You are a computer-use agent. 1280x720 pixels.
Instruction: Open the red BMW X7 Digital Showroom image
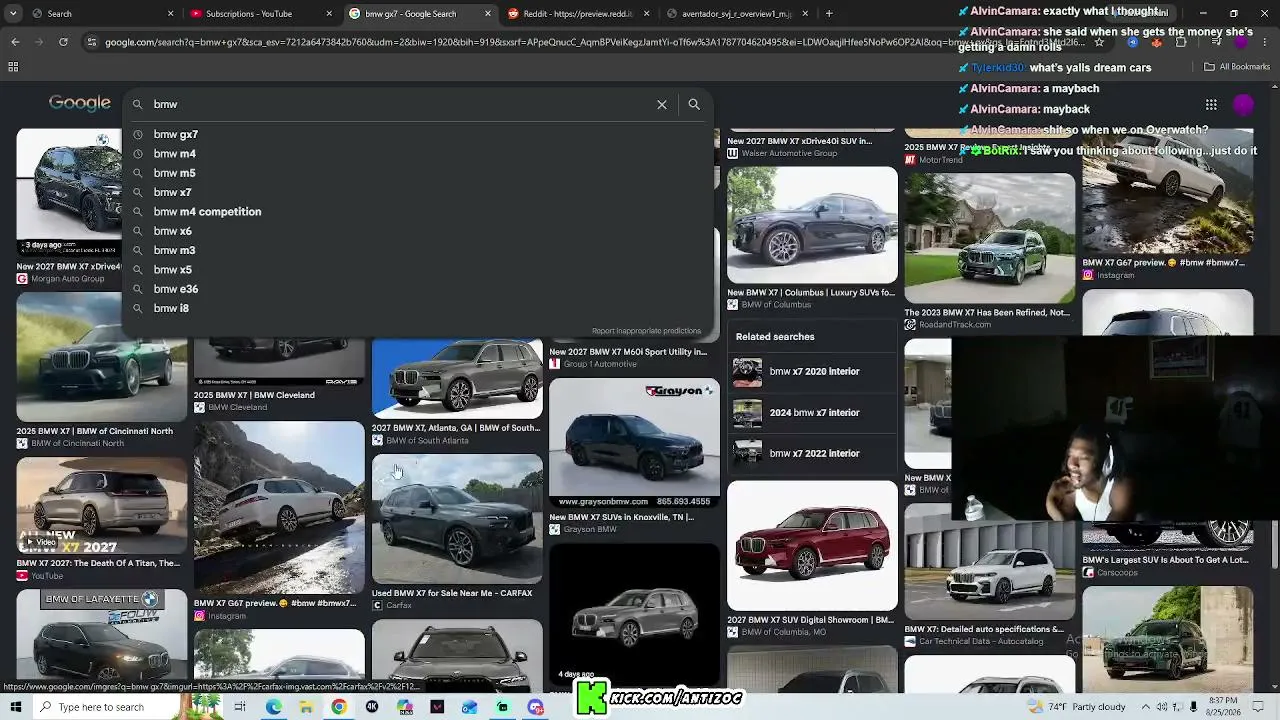click(x=812, y=546)
